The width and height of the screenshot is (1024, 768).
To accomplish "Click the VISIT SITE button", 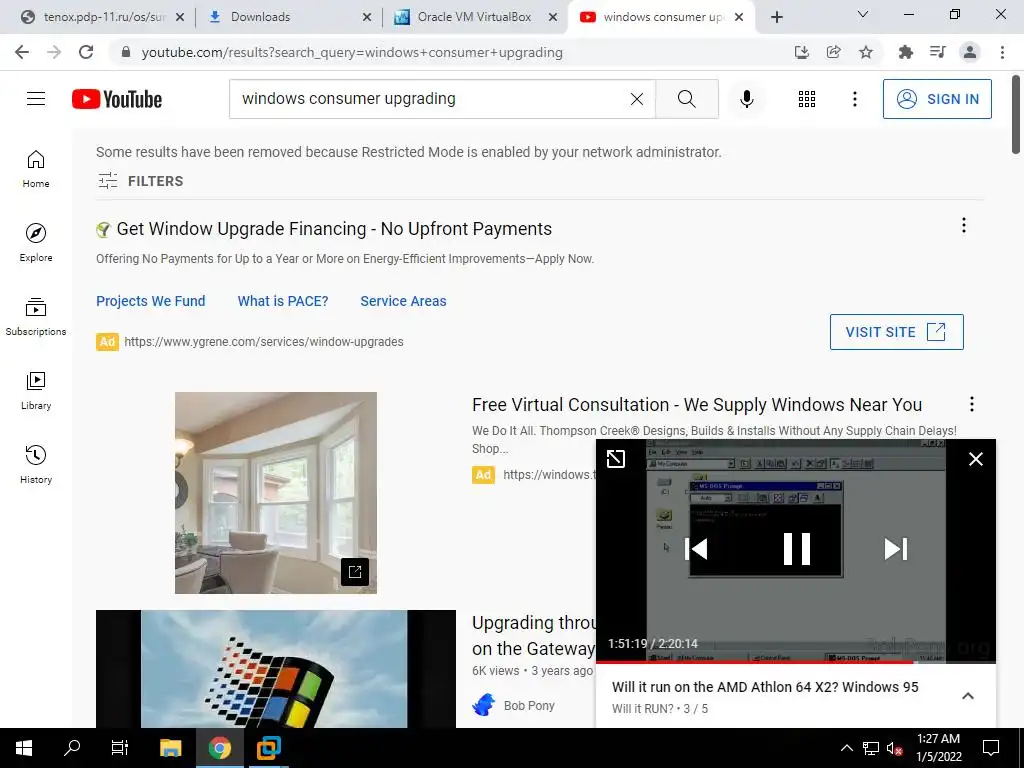I will [897, 332].
